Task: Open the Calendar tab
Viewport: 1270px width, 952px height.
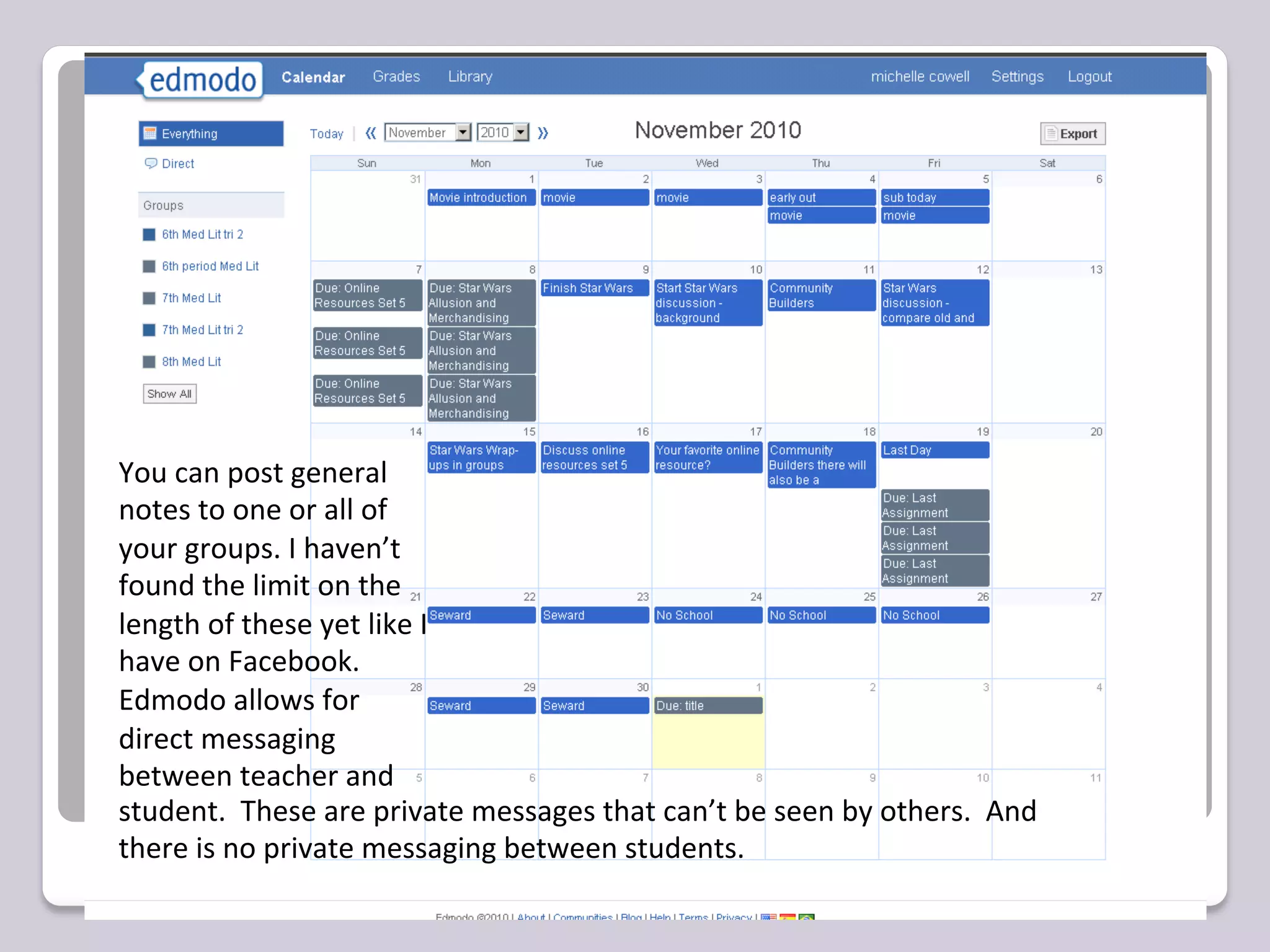Action: 313,77
